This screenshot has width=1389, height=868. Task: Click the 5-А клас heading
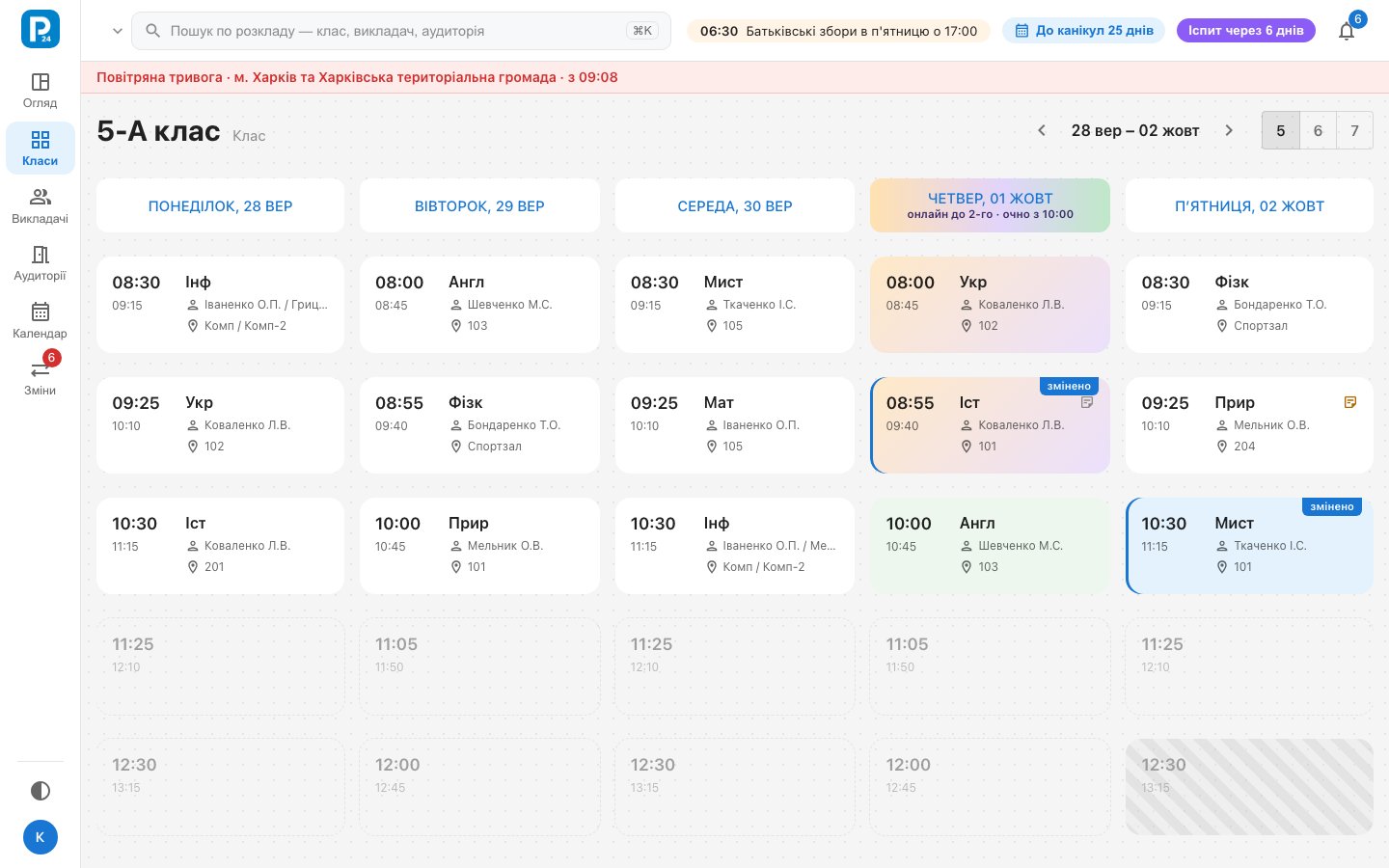(158, 131)
